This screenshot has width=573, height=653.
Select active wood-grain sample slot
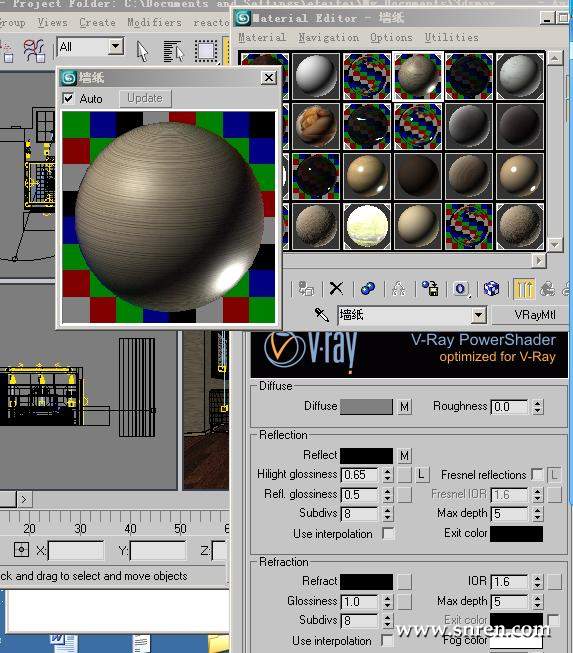418,76
